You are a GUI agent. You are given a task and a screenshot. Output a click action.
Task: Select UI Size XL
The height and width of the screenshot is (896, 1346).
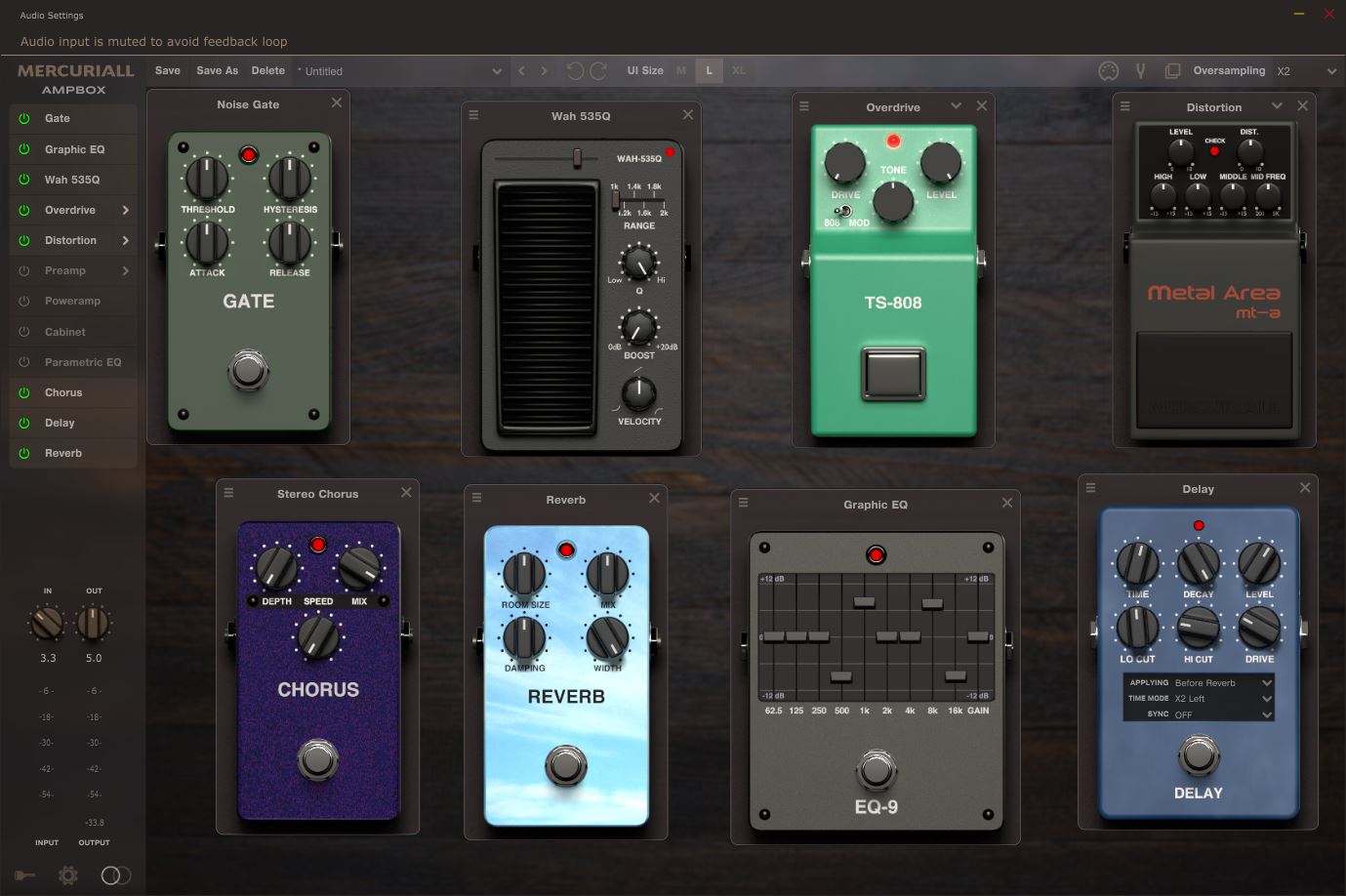coord(738,70)
